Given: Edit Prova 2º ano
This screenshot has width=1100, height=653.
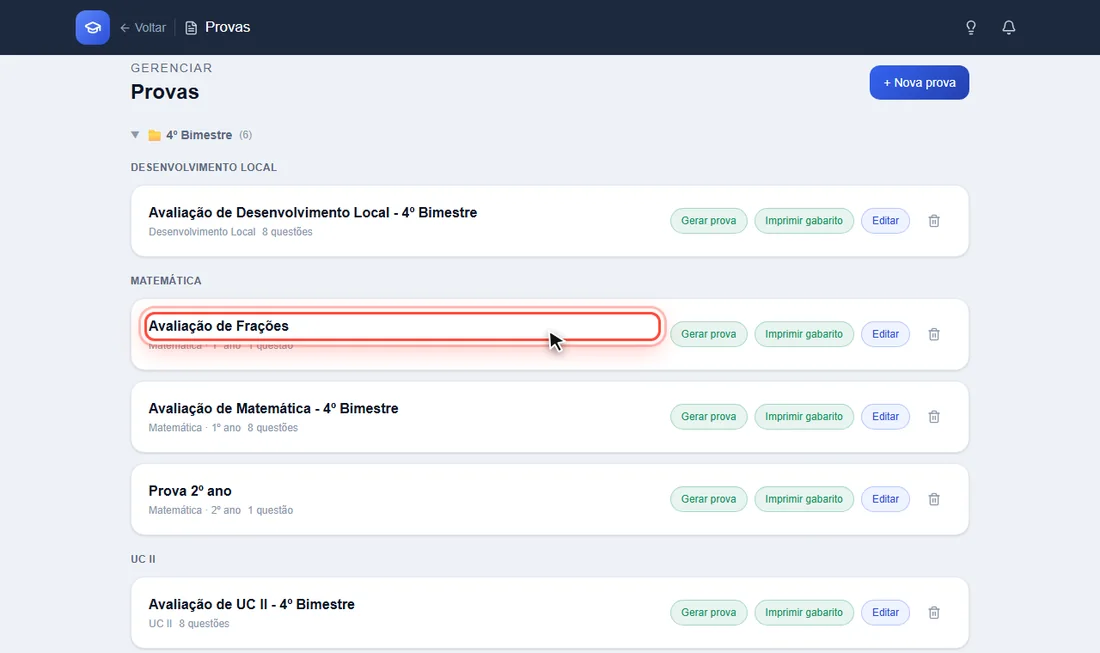Looking at the screenshot, I should point(885,499).
